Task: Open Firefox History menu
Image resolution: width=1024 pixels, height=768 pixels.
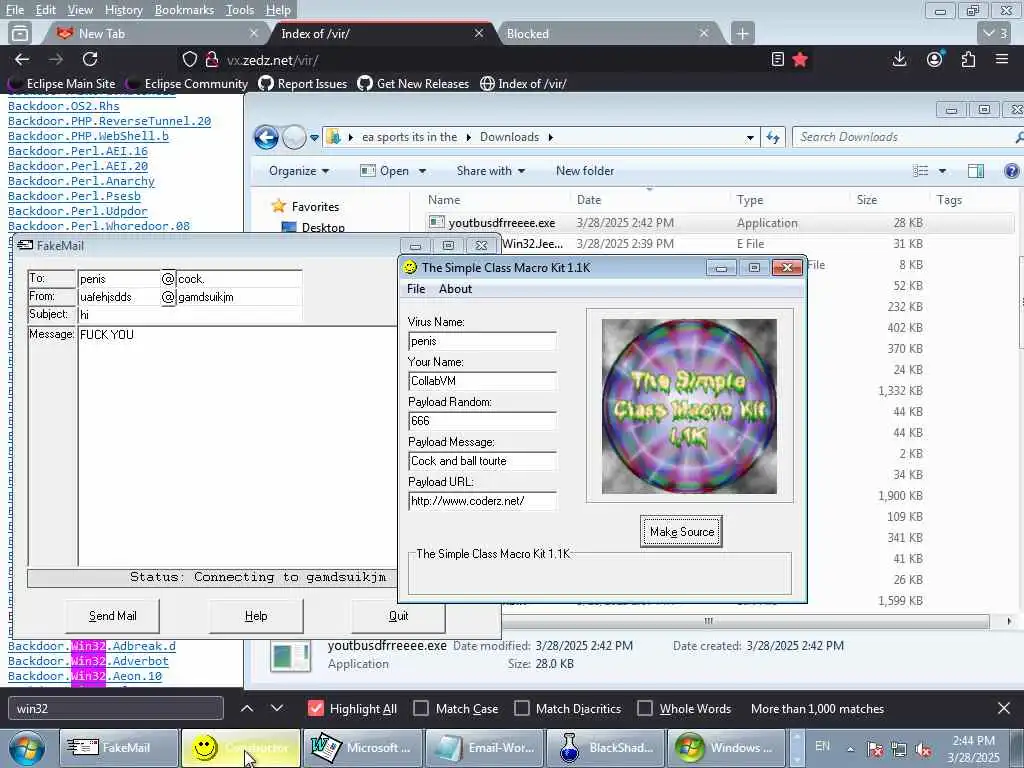Action: [123, 10]
